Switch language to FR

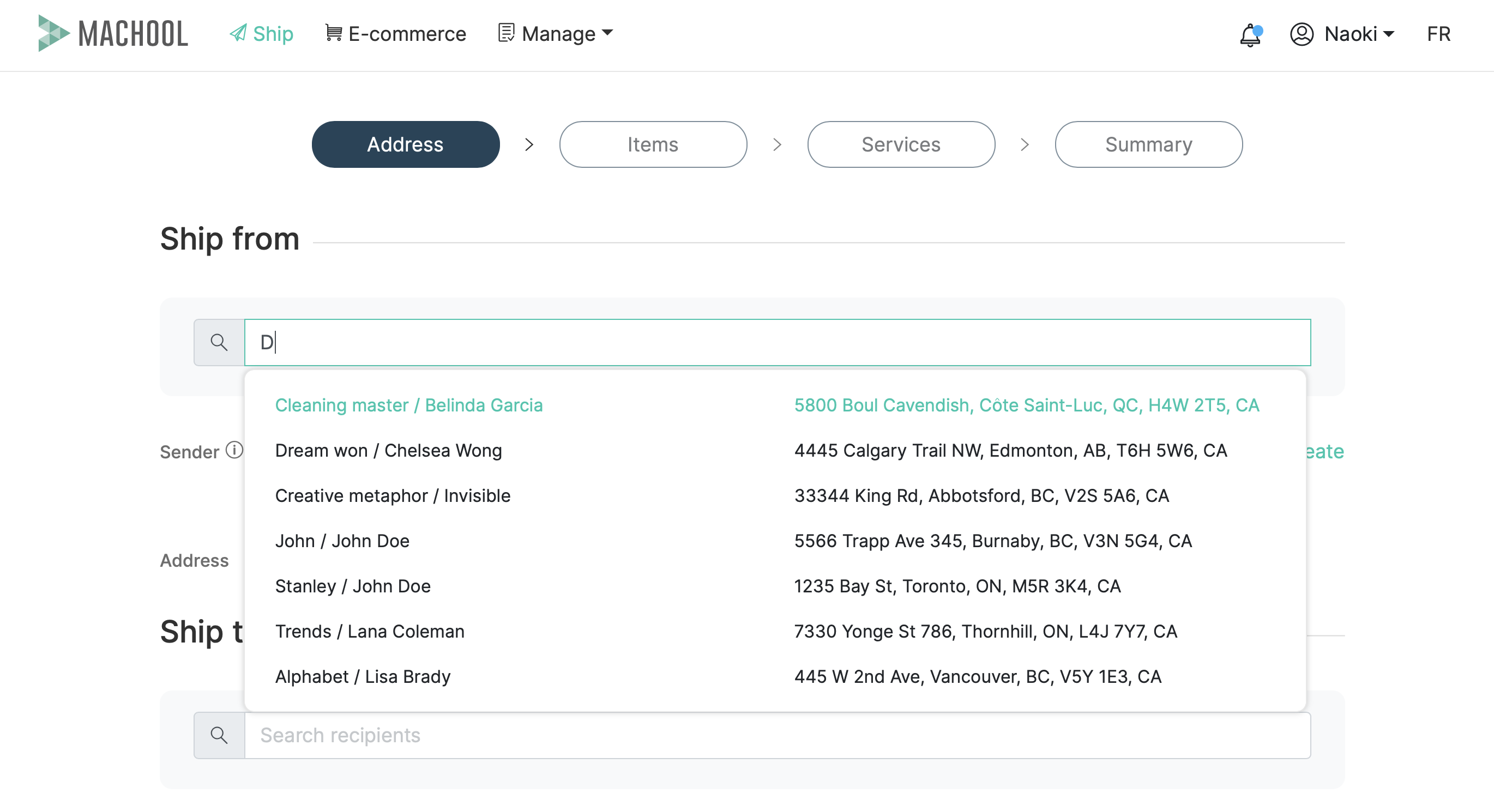click(1438, 34)
